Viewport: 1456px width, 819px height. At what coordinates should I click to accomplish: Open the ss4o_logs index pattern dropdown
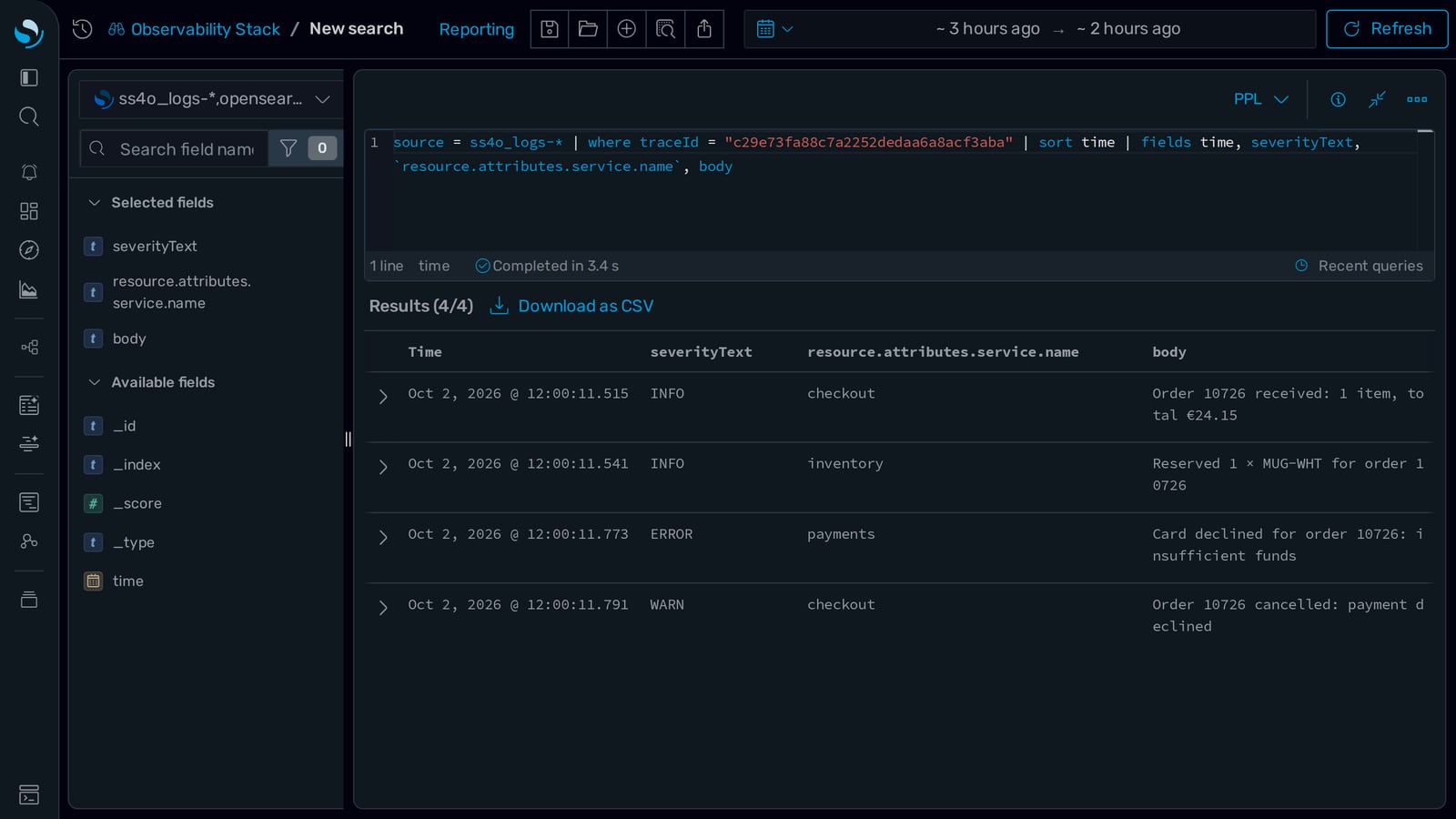(211, 99)
